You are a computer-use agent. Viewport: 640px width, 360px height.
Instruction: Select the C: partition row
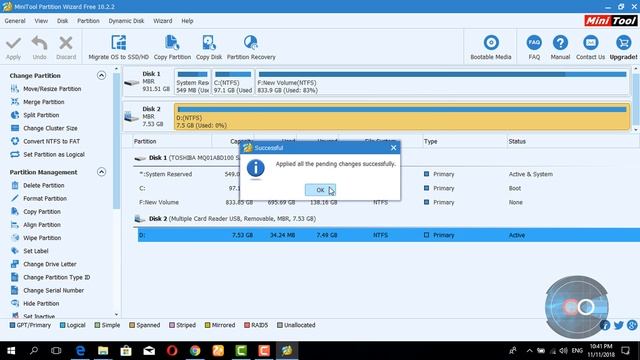(x=389, y=188)
